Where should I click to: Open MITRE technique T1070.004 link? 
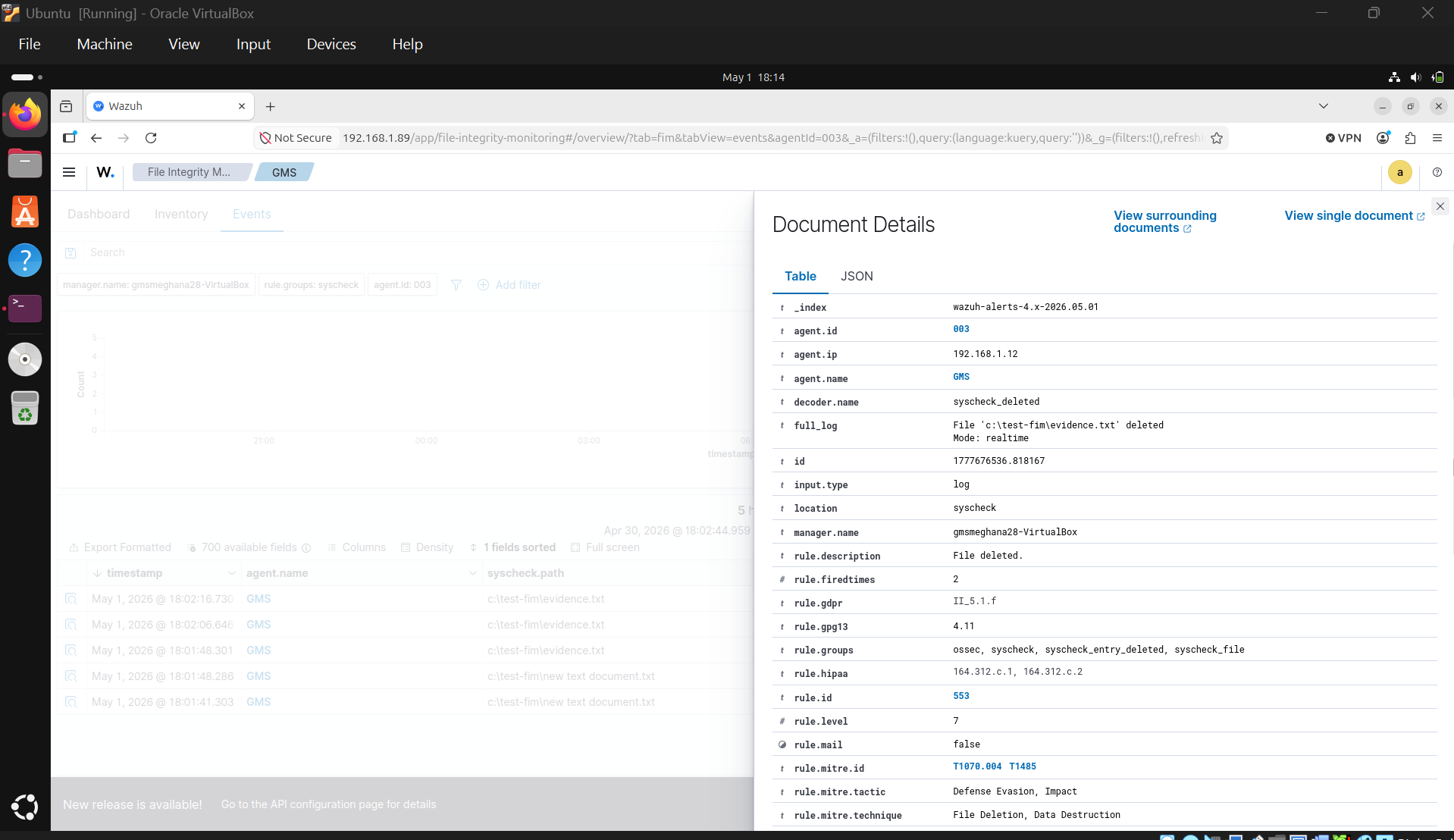[x=977, y=766]
